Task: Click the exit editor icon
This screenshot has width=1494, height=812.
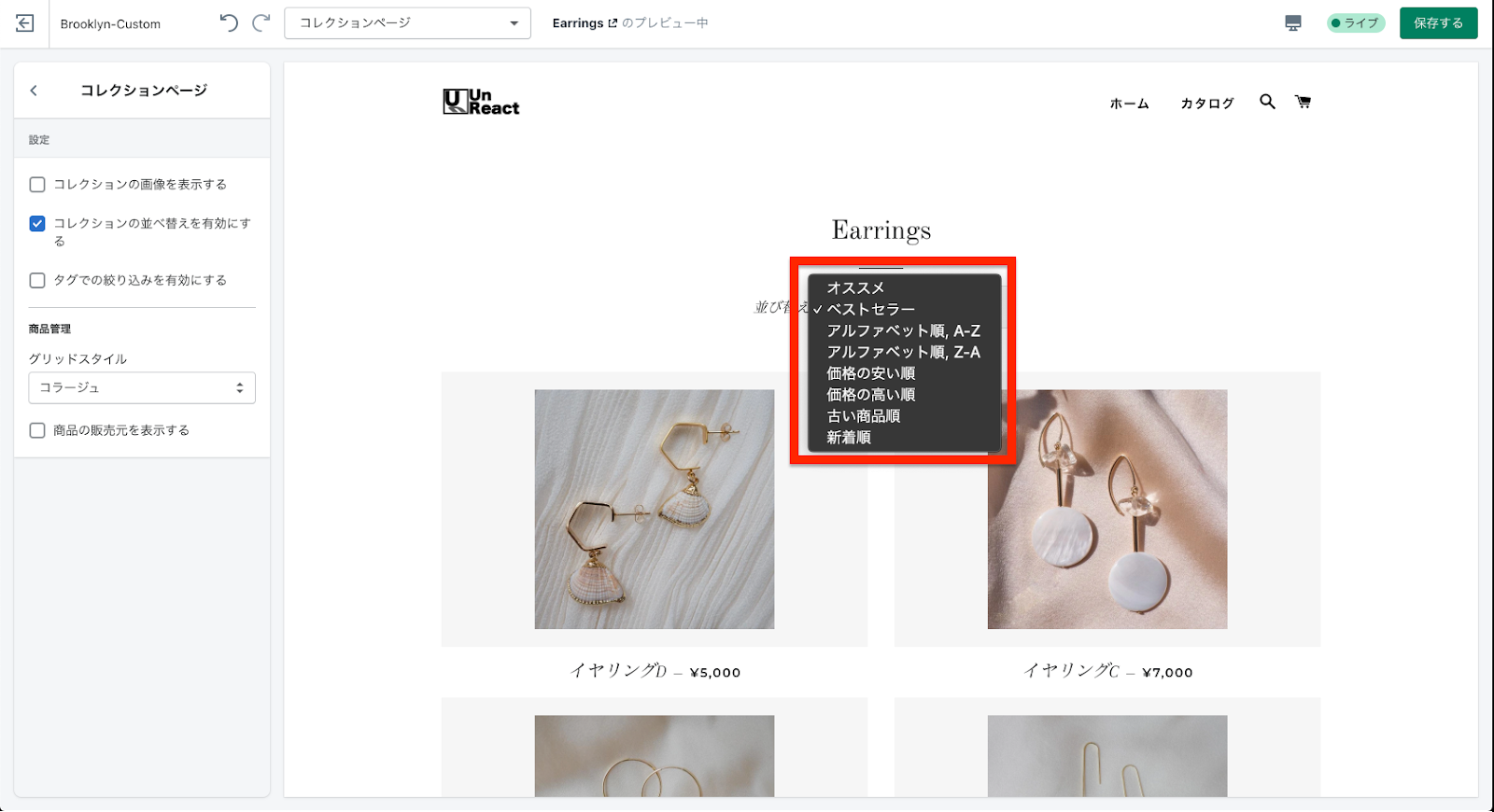Action: tap(25, 23)
